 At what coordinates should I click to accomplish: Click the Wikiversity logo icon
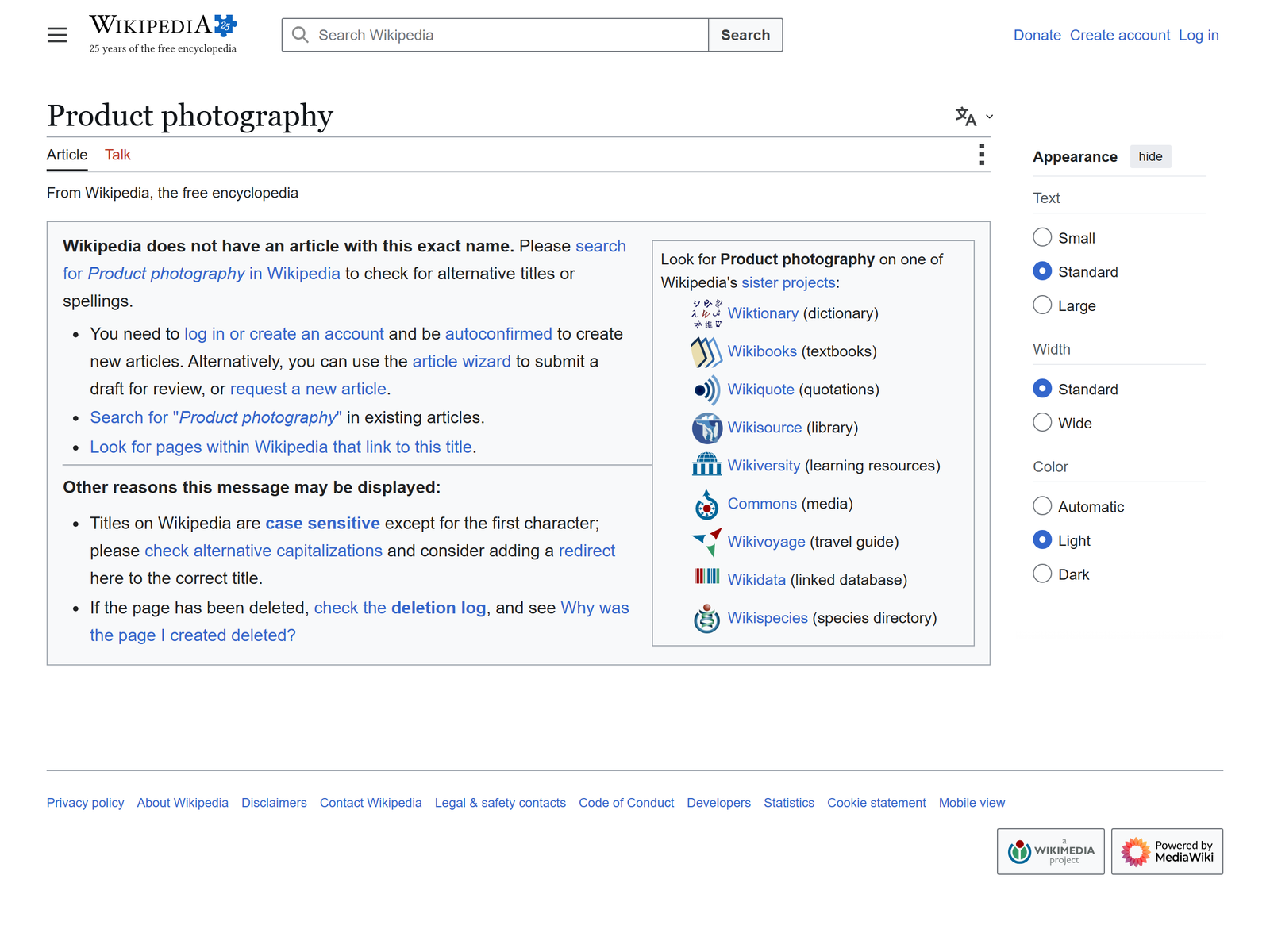coord(706,466)
